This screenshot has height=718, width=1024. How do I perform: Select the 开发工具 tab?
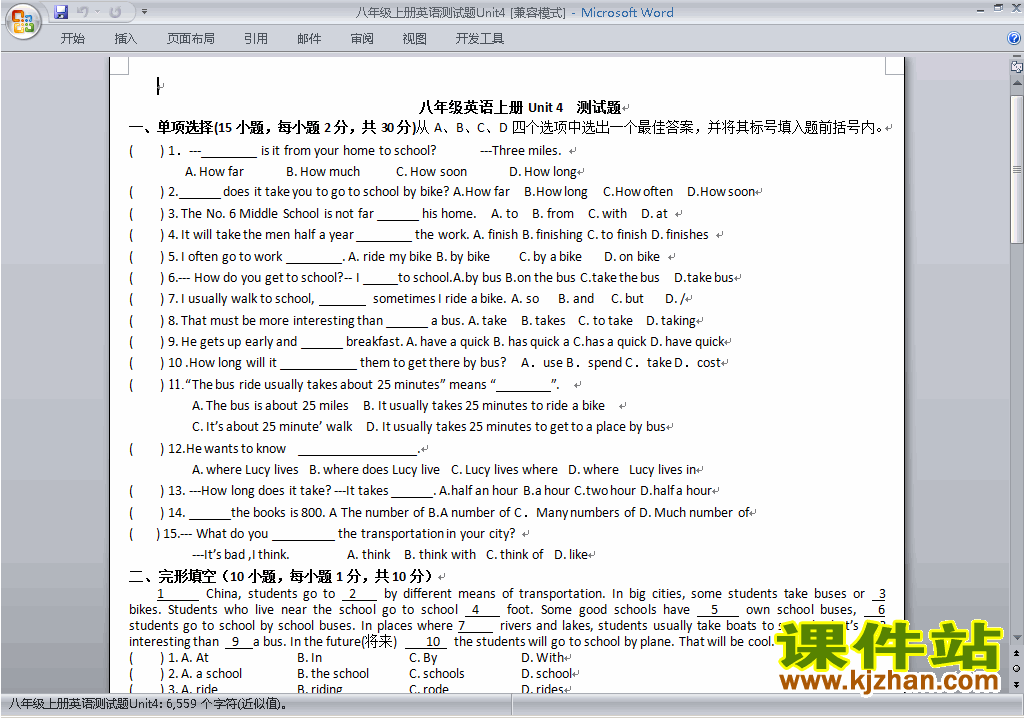[480, 39]
